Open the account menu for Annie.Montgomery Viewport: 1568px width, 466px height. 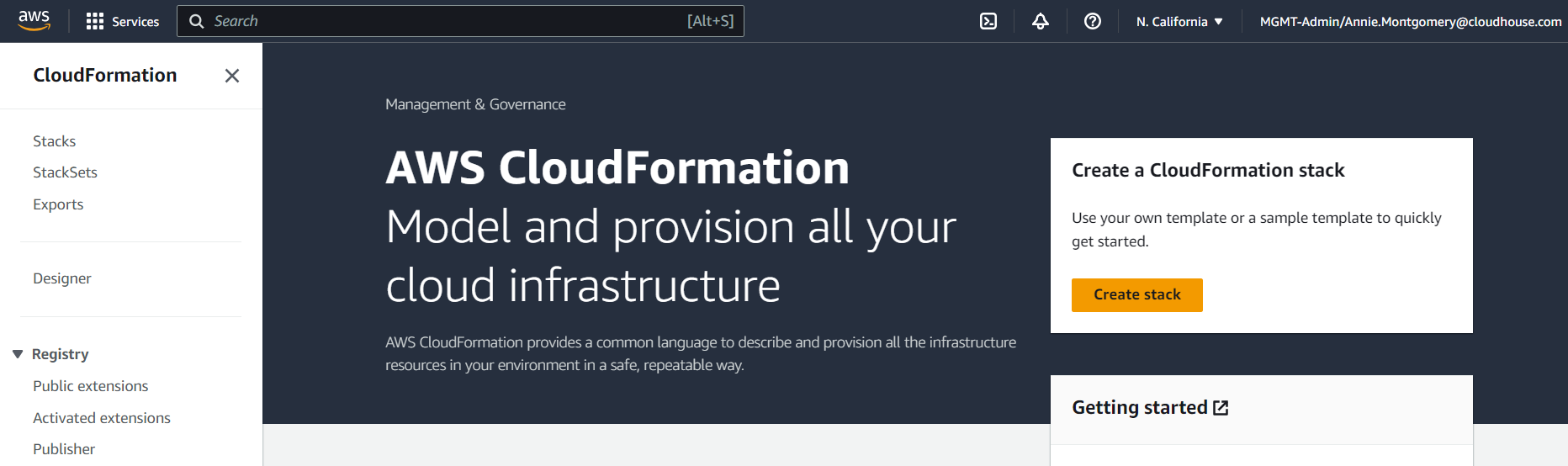1410,22
